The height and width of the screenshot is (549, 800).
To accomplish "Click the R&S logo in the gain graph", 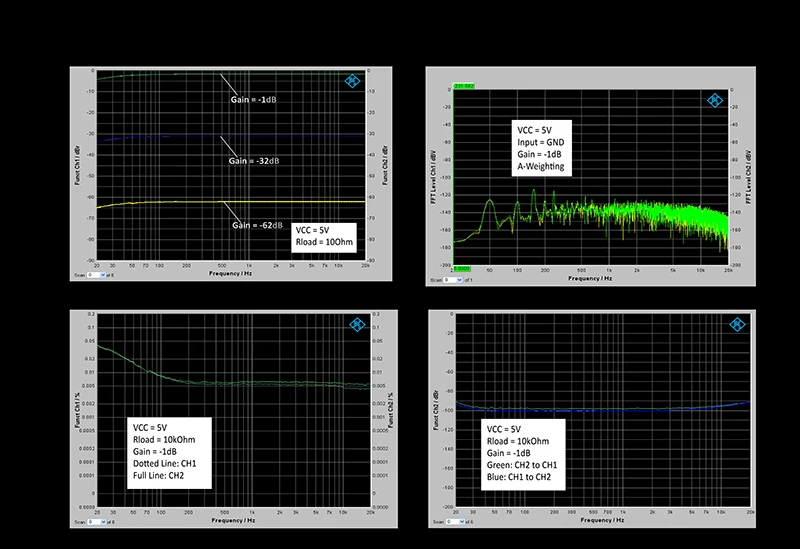I will [352, 81].
